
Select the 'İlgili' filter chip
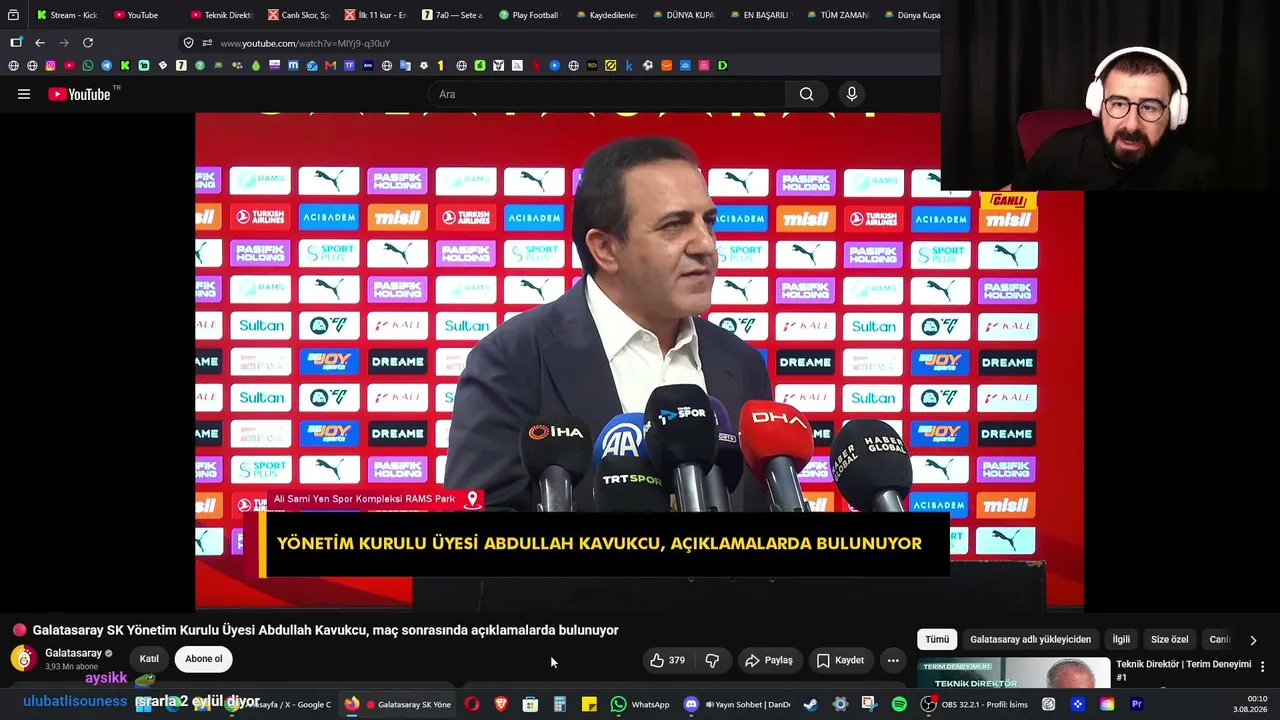pyautogui.click(x=1121, y=640)
